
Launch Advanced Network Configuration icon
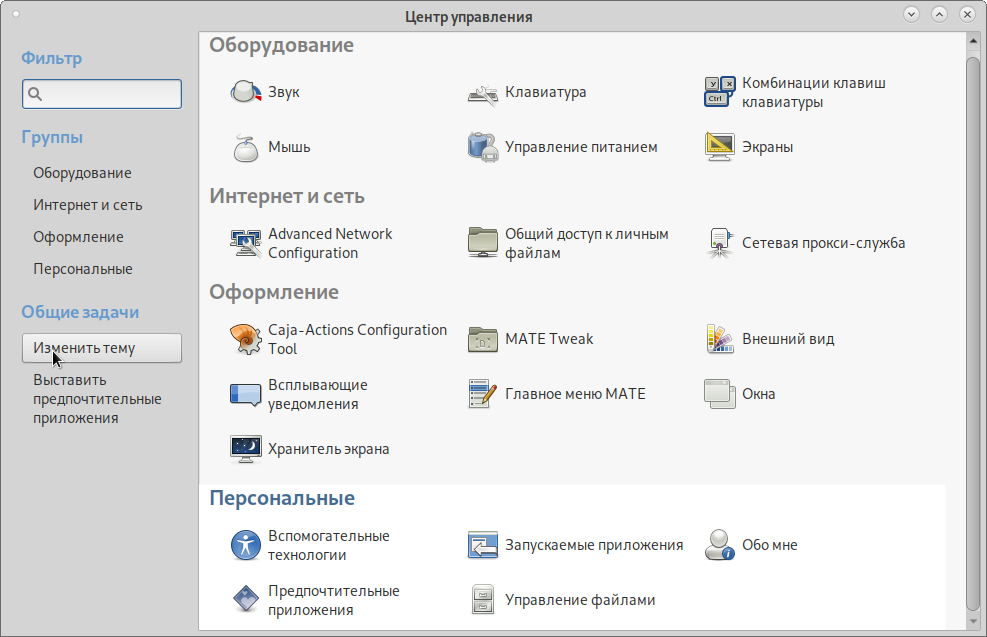(x=246, y=243)
